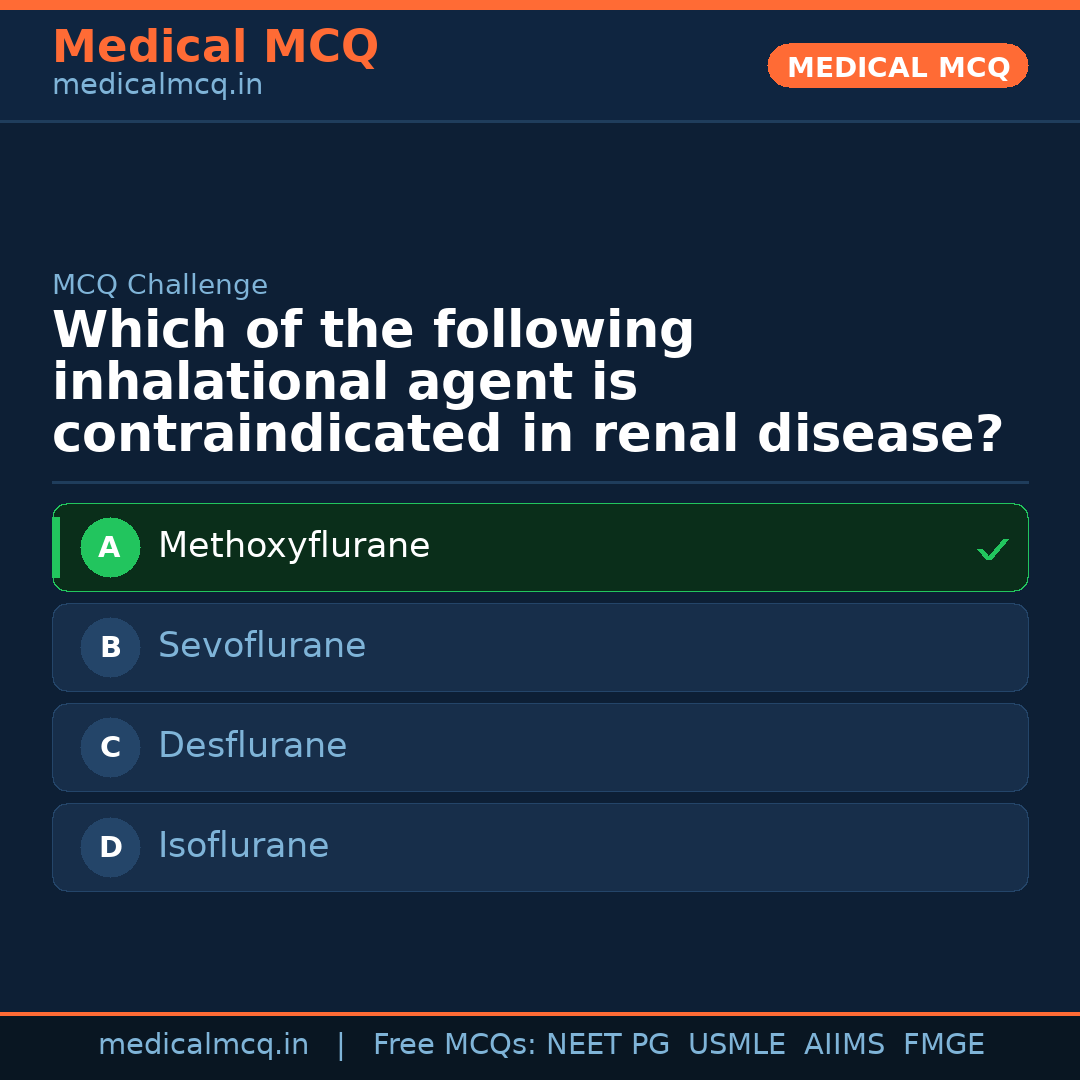Select the Methoxyflurane answer text
The width and height of the screenshot is (1080, 1080).
point(294,546)
